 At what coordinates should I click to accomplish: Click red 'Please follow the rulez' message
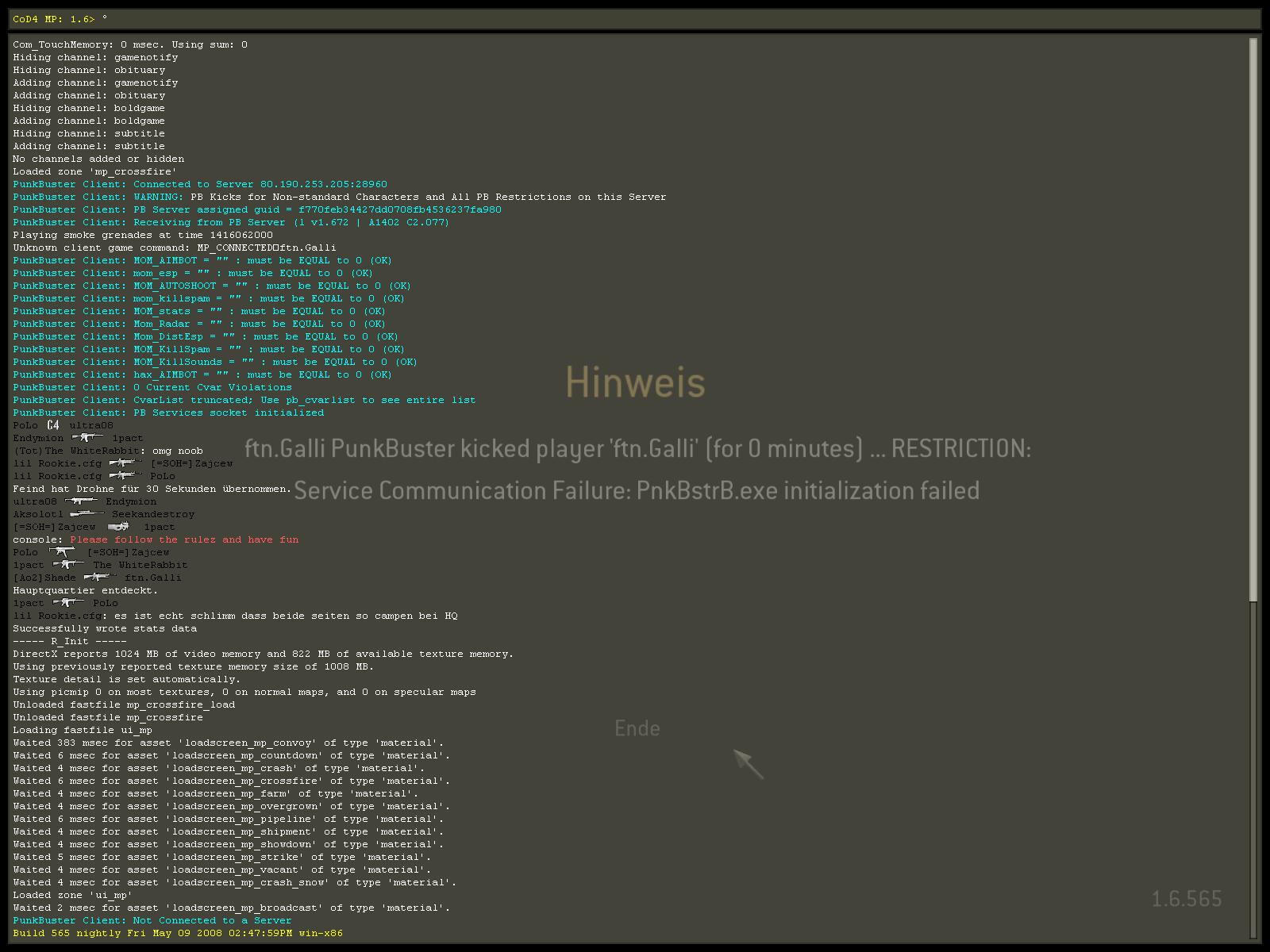pos(184,539)
